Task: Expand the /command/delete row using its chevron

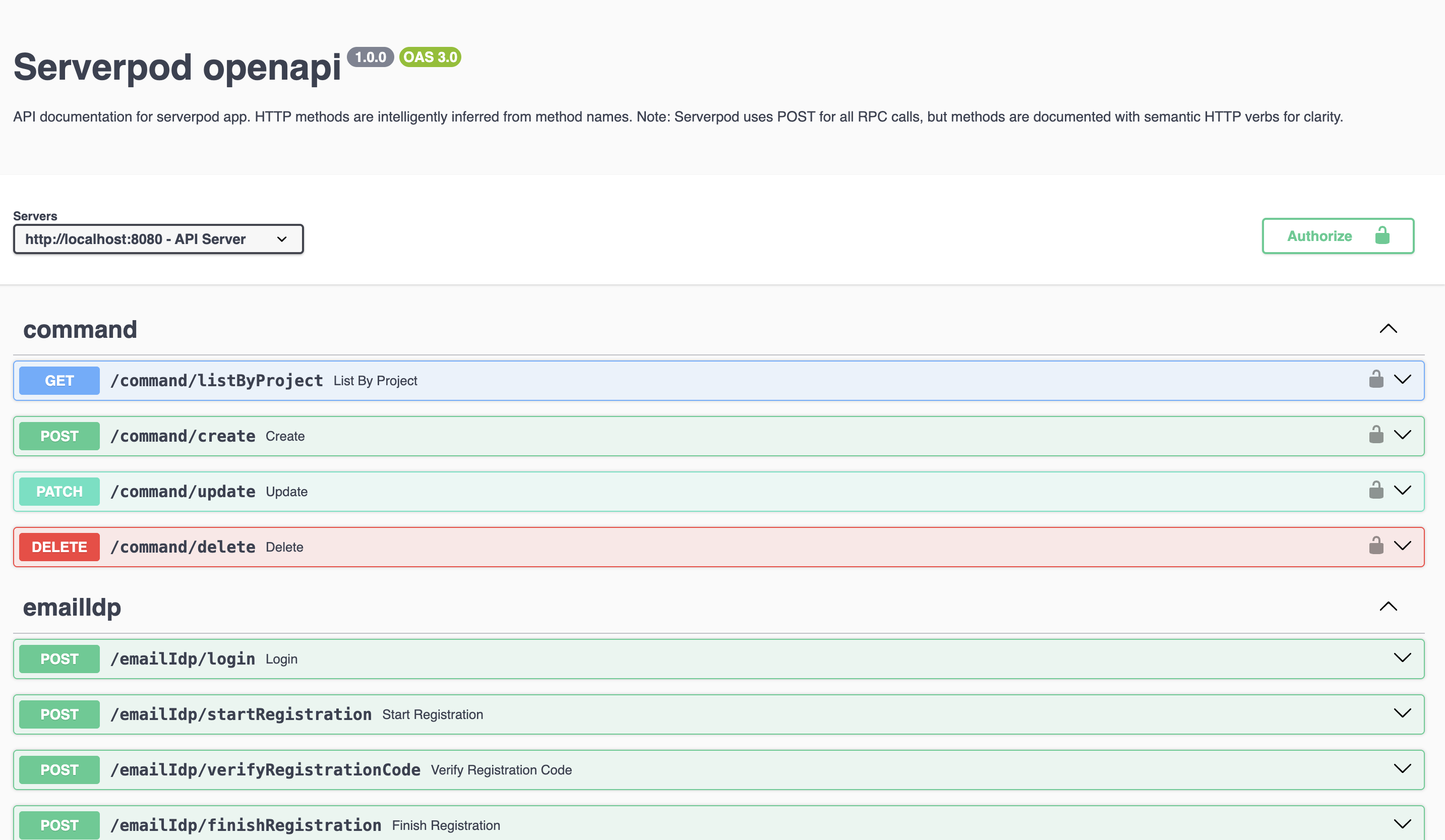Action: click(1402, 546)
